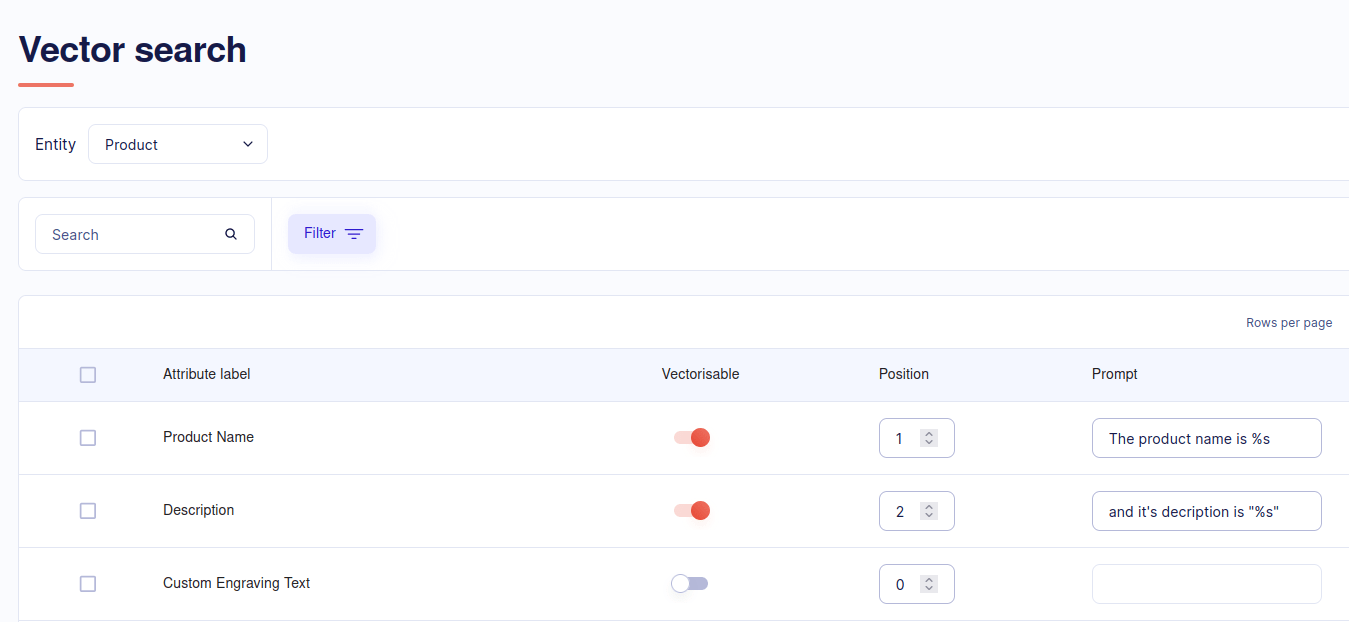Check the checkbox for the Description row
This screenshot has height=622, width=1349.
[87, 510]
